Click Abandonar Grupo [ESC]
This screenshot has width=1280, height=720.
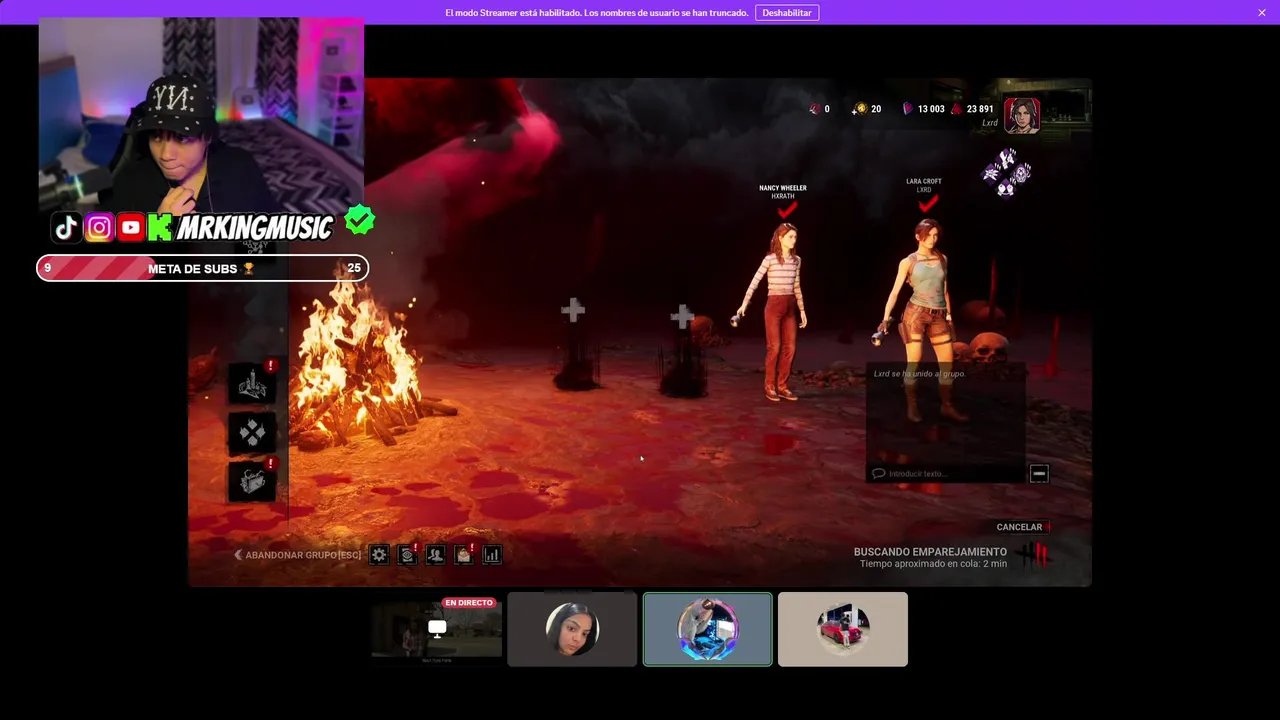[x=297, y=555]
